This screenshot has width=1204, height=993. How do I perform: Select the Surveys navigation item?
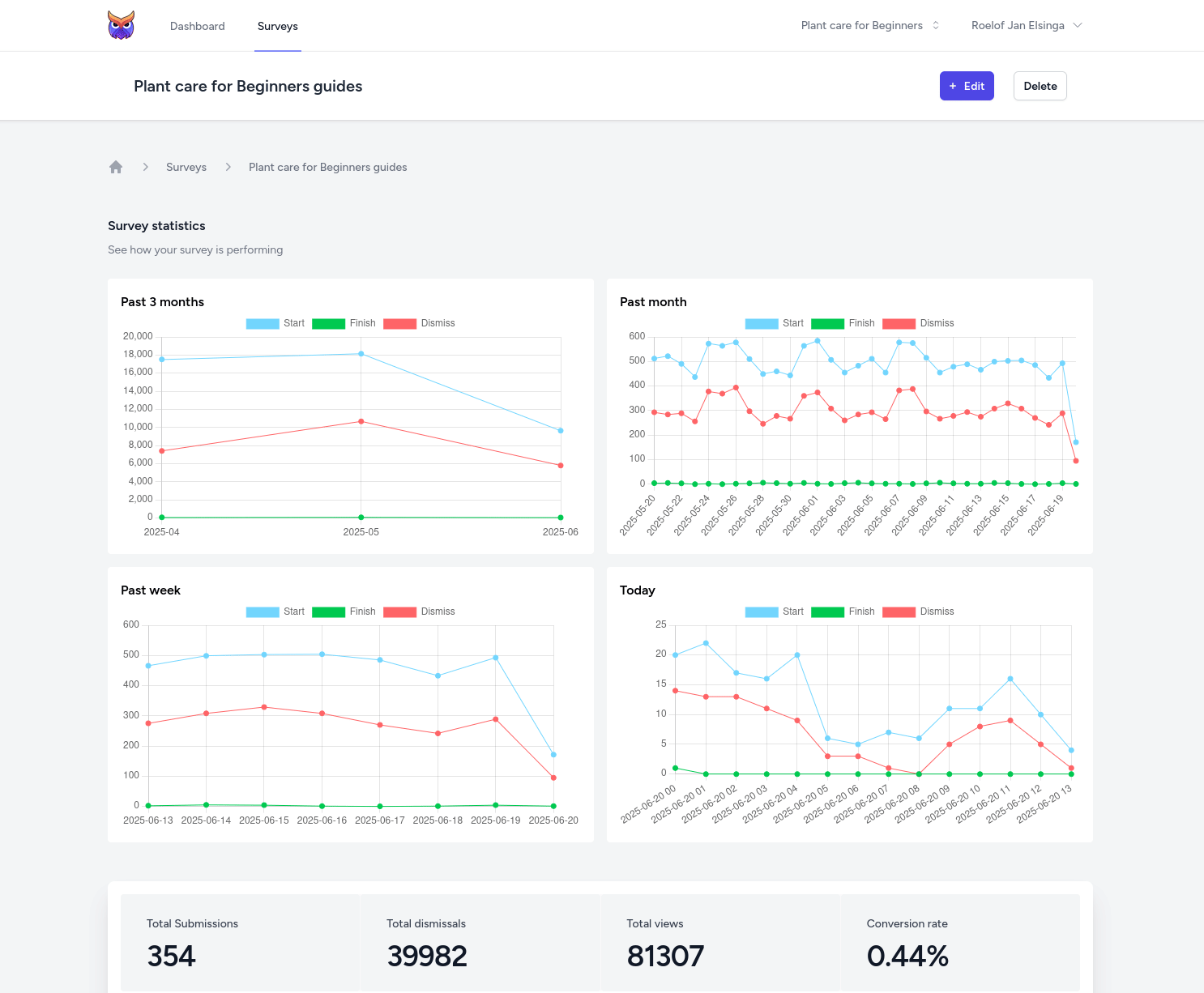[277, 26]
